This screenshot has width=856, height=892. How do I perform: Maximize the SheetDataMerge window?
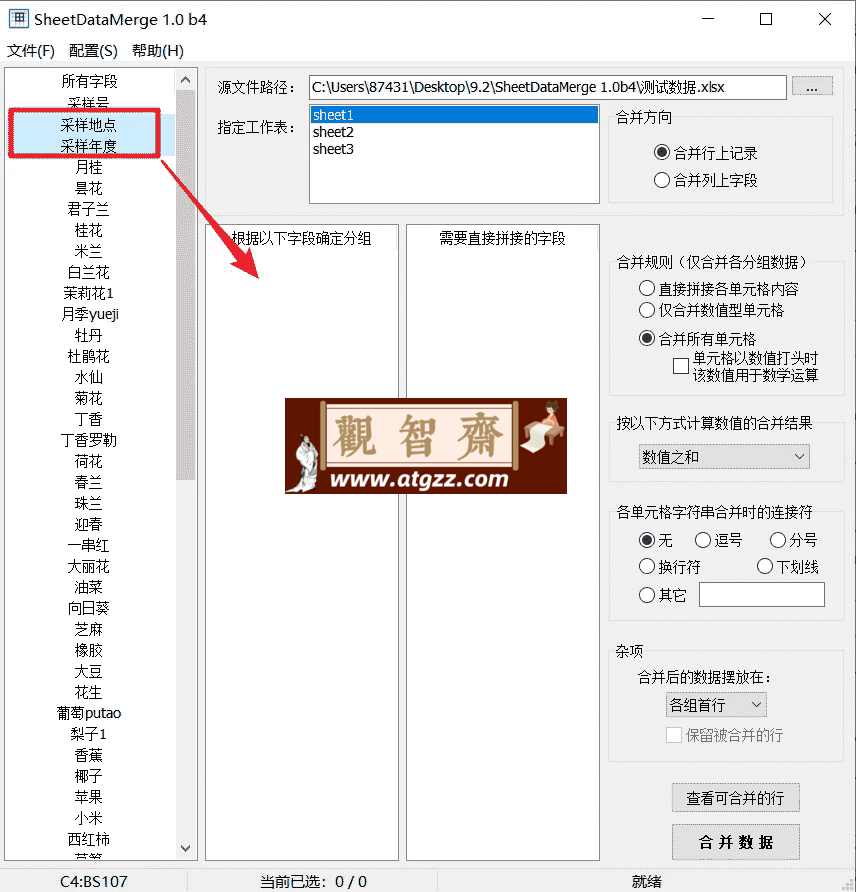tap(766, 19)
